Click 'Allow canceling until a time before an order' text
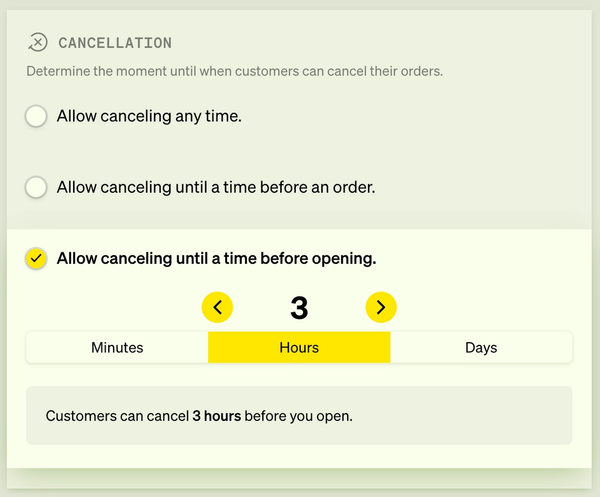 tap(216, 187)
